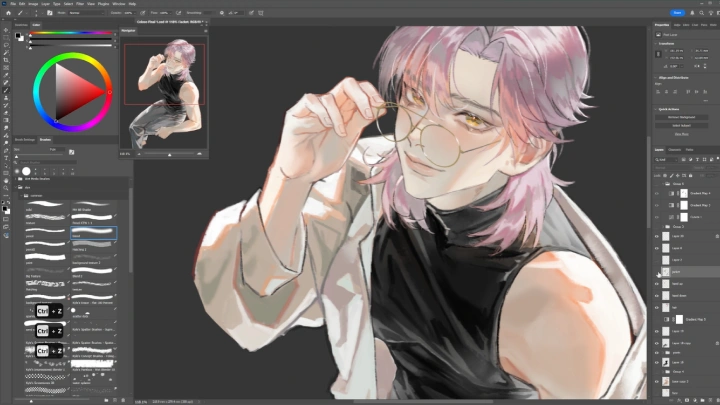Delete layer trash icon
The width and height of the screenshot is (720, 405).
click(x=717, y=400)
